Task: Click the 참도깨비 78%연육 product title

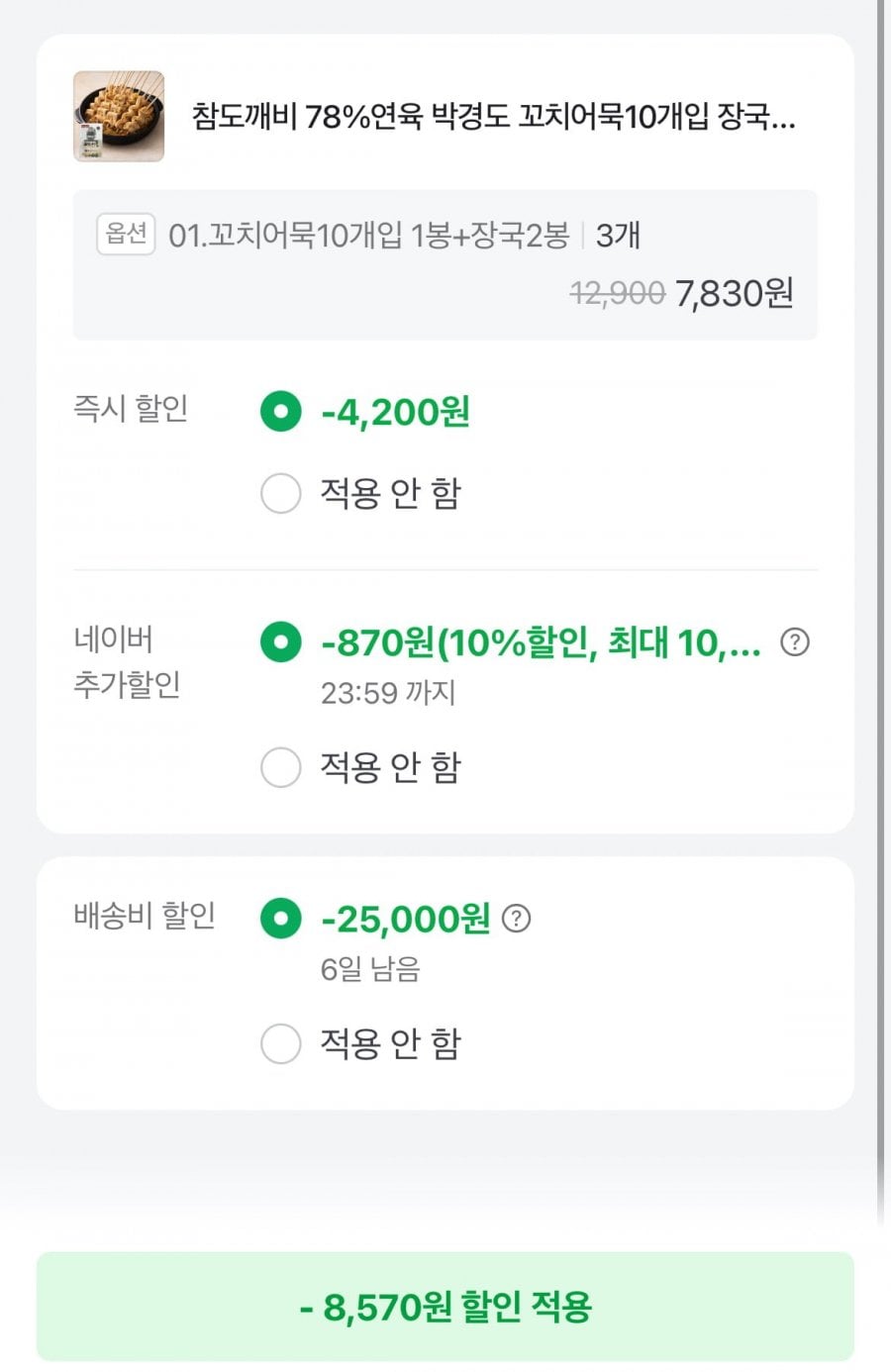Action: (493, 117)
